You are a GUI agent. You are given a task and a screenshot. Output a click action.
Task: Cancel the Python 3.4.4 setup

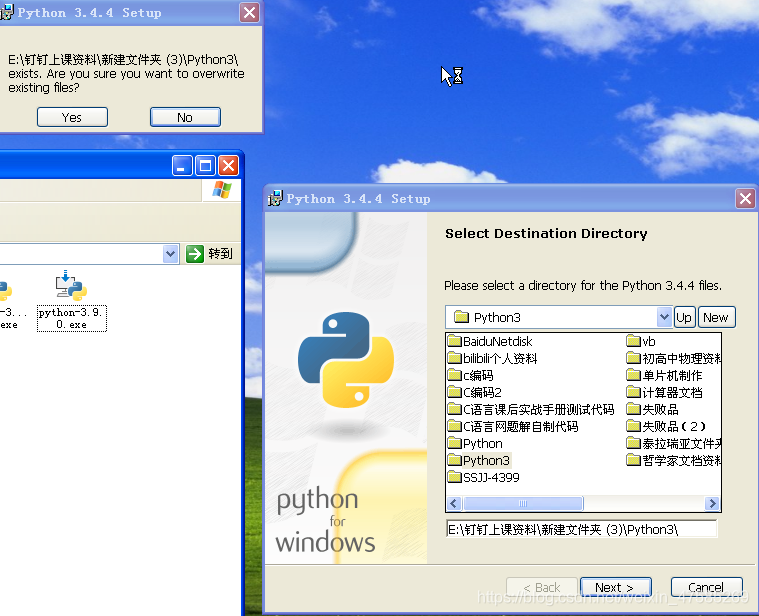pyautogui.click(x=706, y=587)
